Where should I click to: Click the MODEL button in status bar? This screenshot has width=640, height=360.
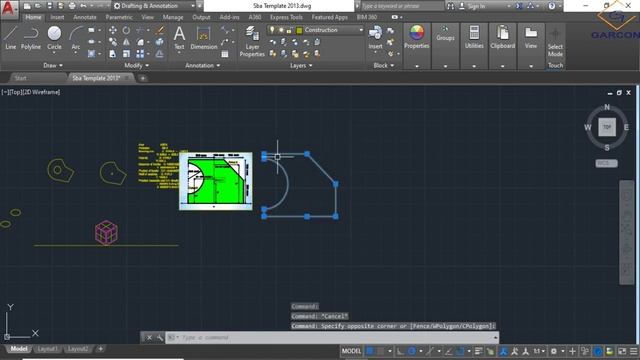coord(351,351)
